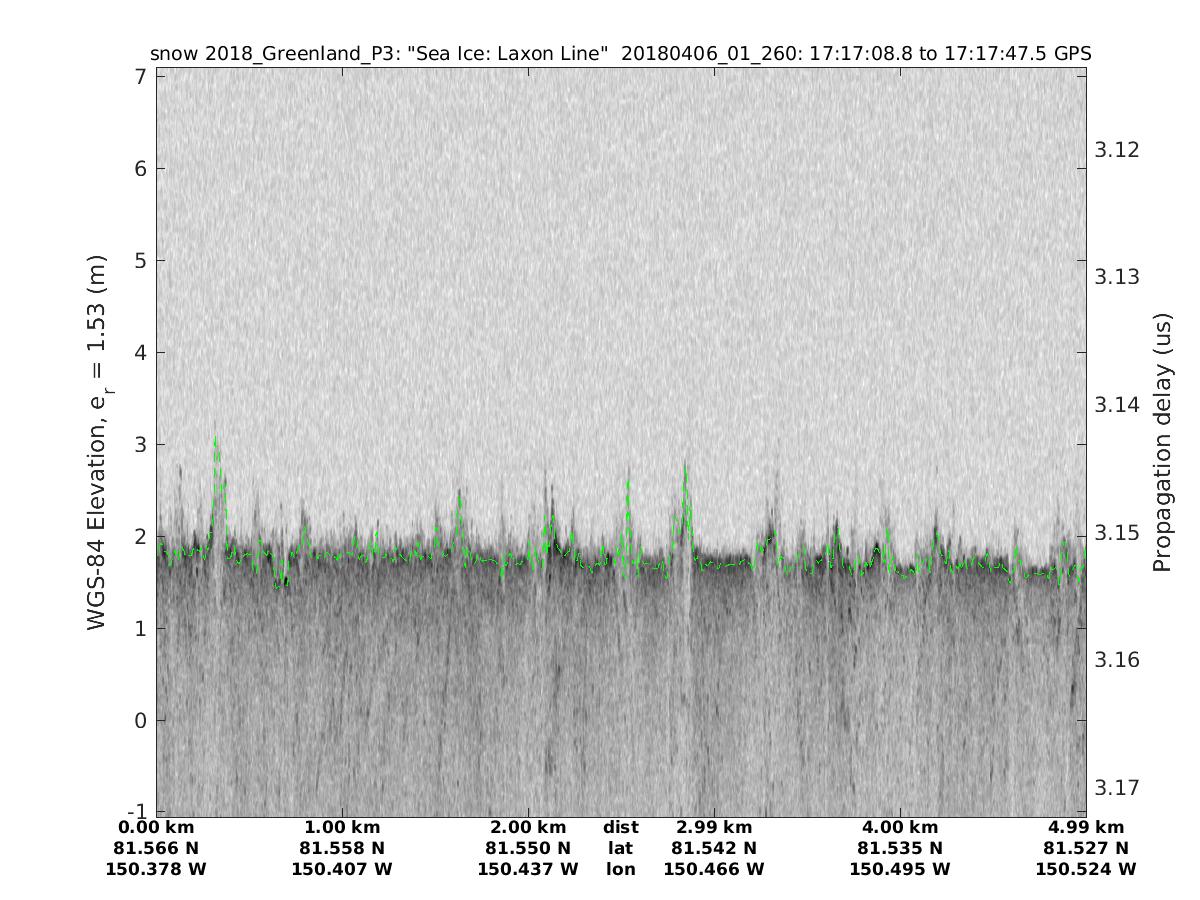Click the 'dist' row legend label

(x=620, y=828)
